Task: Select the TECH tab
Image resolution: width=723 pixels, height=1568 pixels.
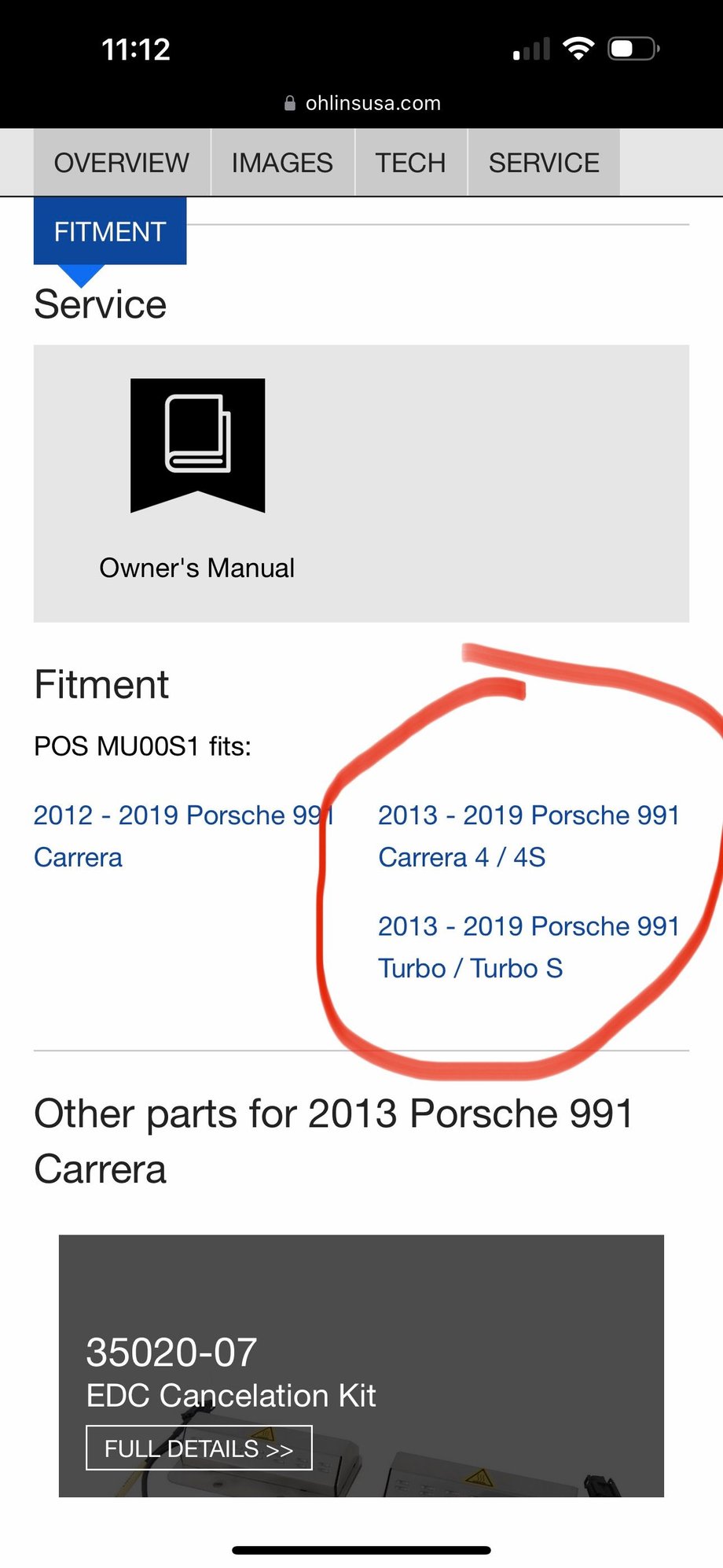Action: 410,163
